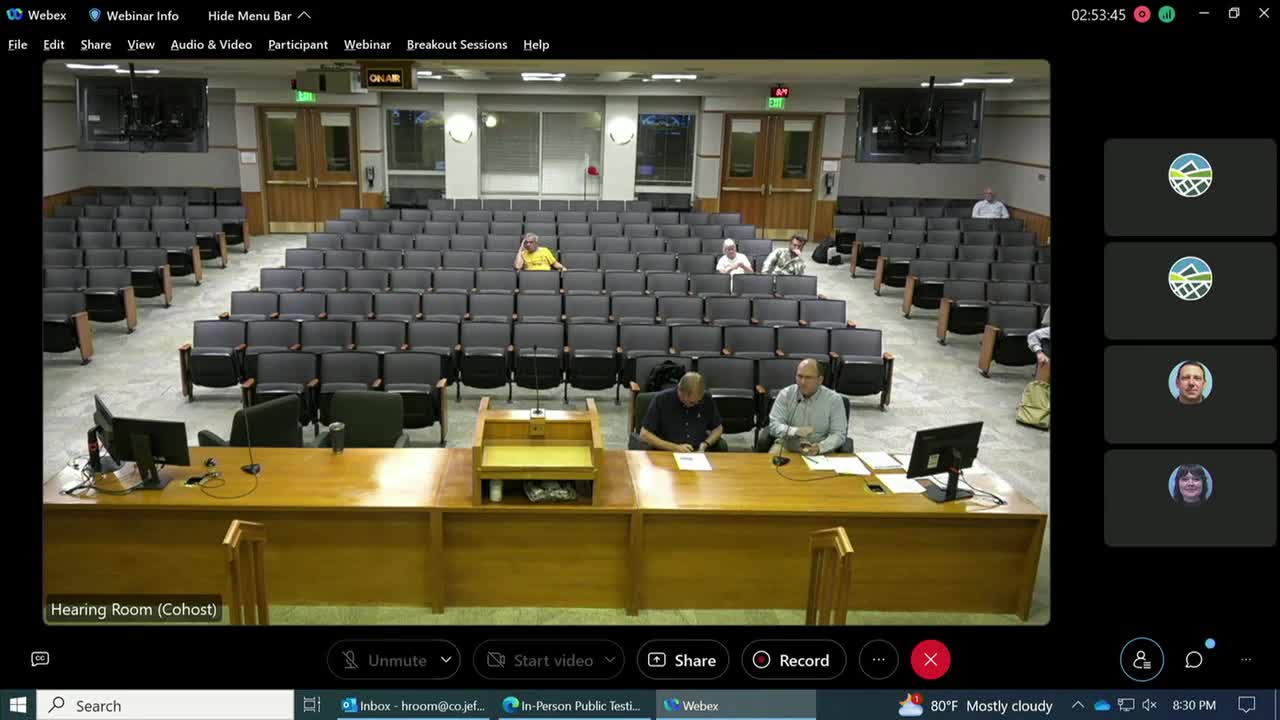Open panel options ellipsis beside the Chat icon

tap(1246, 659)
